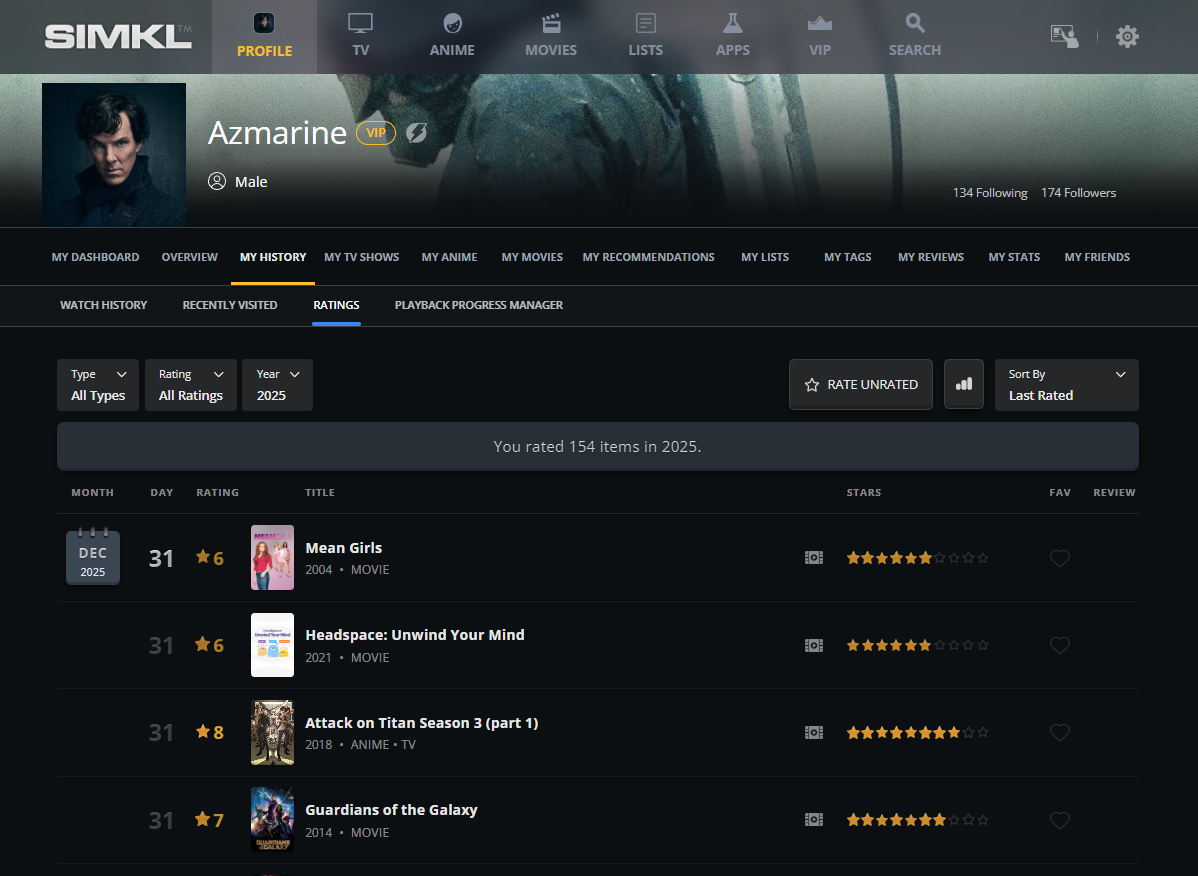The height and width of the screenshot is (876, 1198).
Task: Expand the Sort By dropdown
Action: point(1066,385)
